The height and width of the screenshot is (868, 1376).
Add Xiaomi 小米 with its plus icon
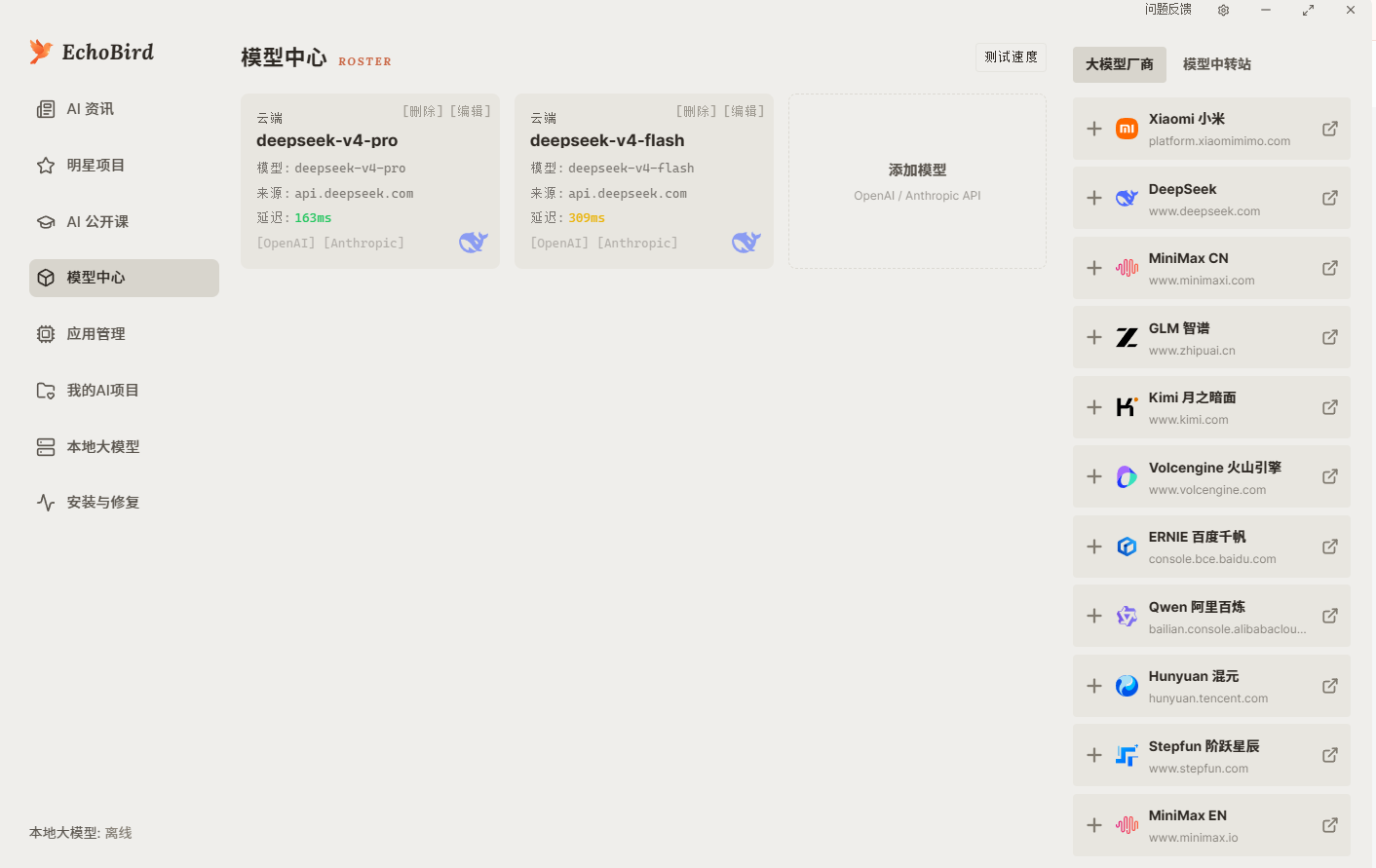[x=1094, y=129]
